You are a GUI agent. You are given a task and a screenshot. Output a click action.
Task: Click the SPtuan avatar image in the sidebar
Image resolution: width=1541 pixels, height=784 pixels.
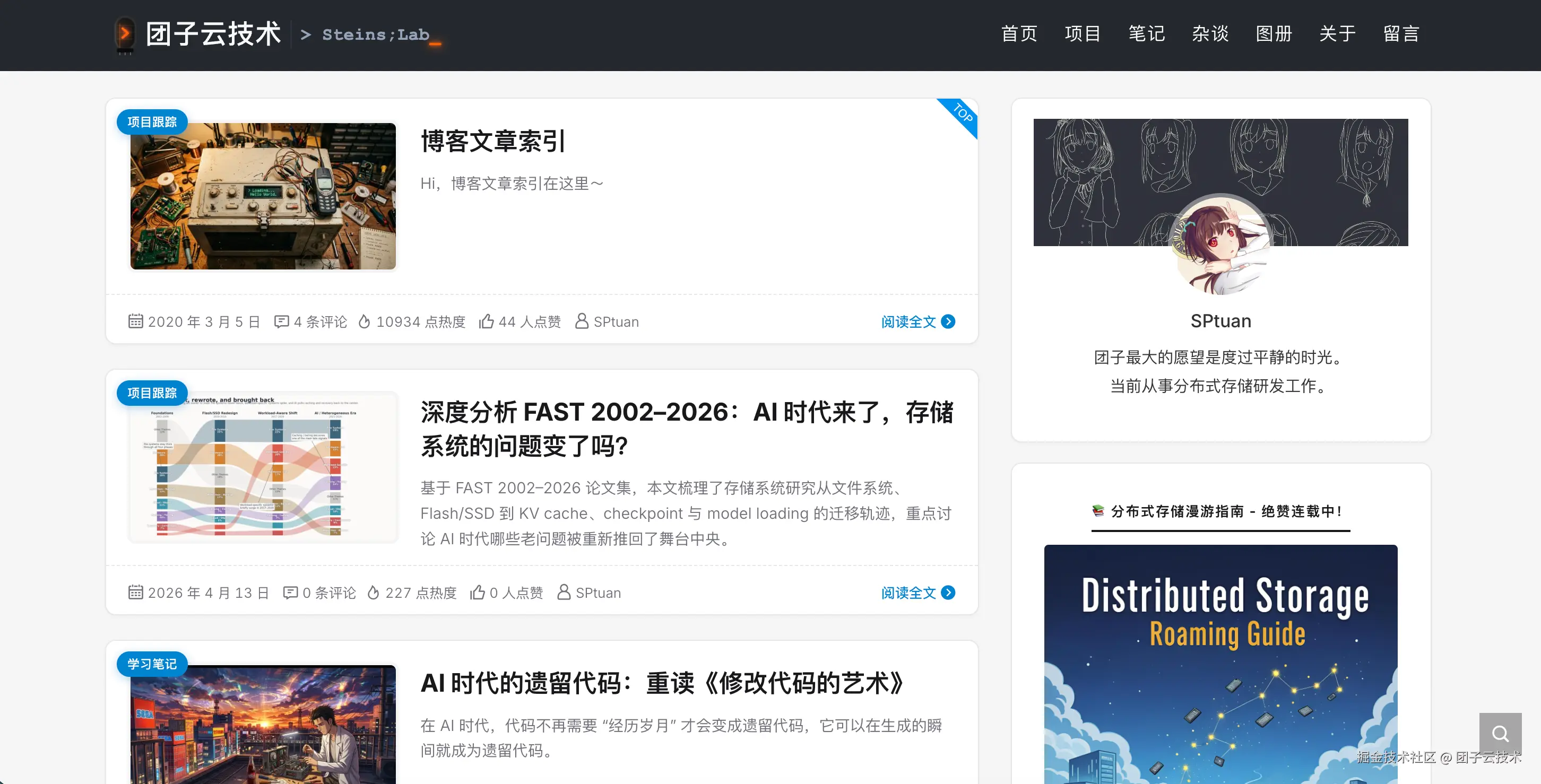point(1220,244)
